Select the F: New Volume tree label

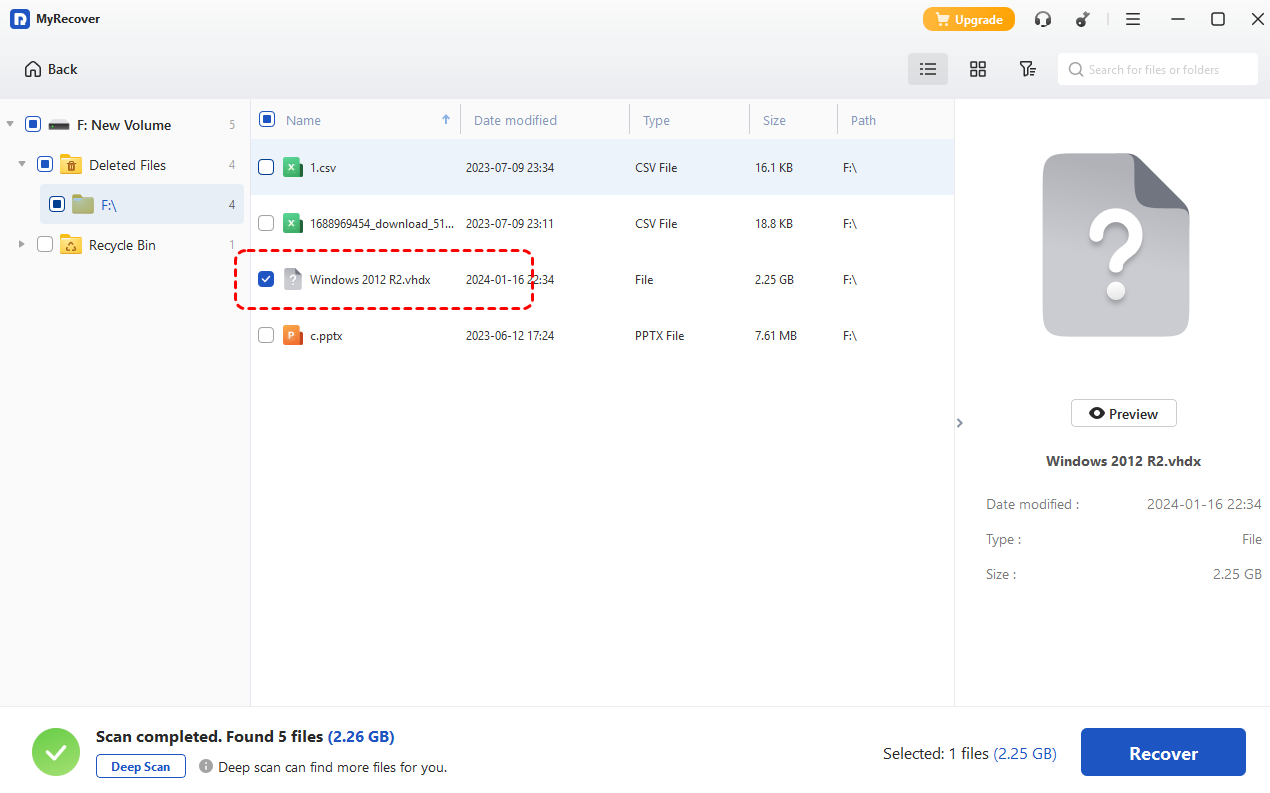(x=124, y=125)
